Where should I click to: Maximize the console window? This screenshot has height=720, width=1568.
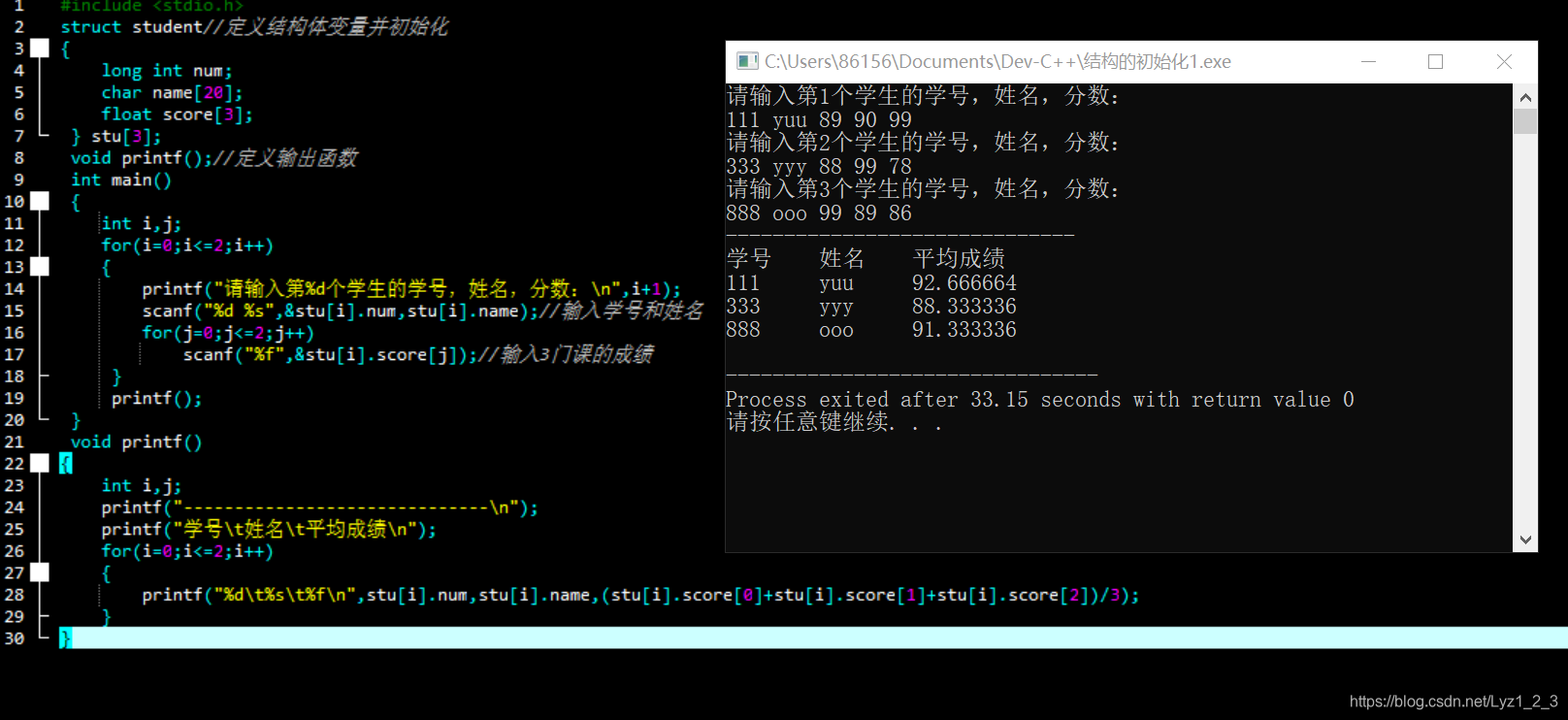pos(1435,61)
